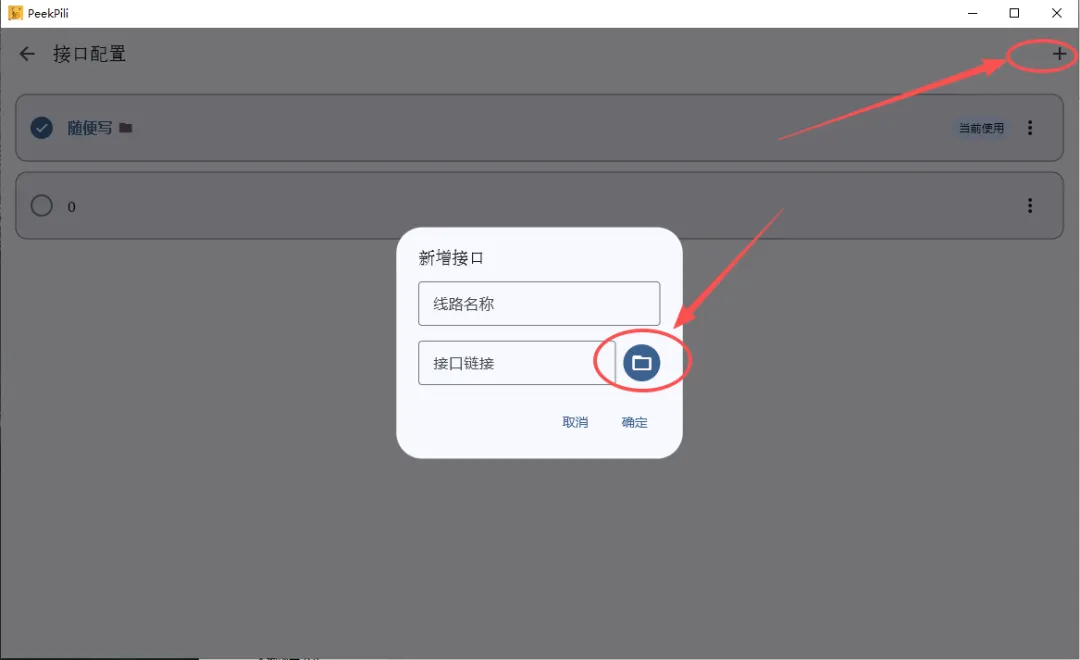Open the three-dot menu for 随便写
This screenshot has height=660, width=1080.
point(1030,127)
